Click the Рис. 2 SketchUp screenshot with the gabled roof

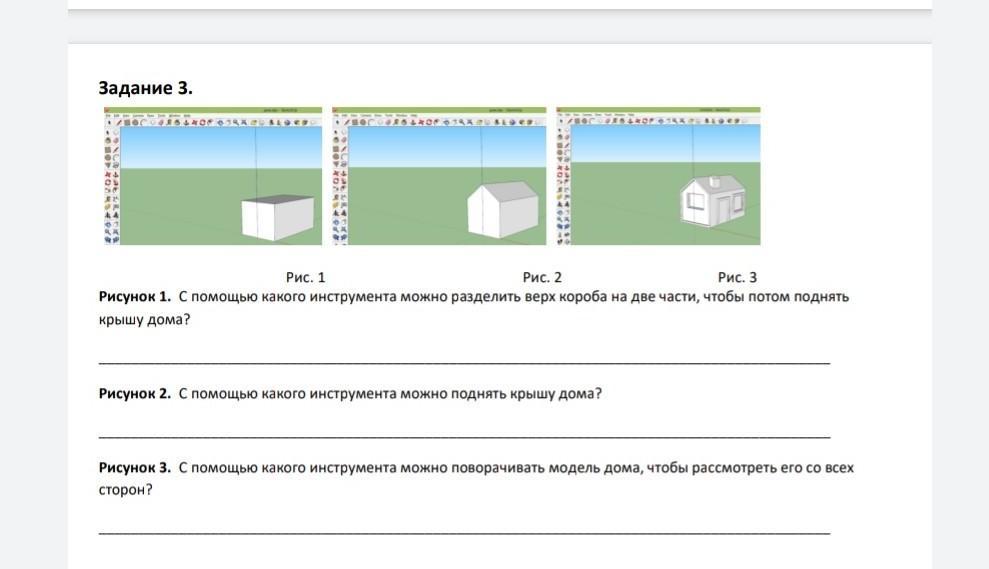click(x=439, y=176)
